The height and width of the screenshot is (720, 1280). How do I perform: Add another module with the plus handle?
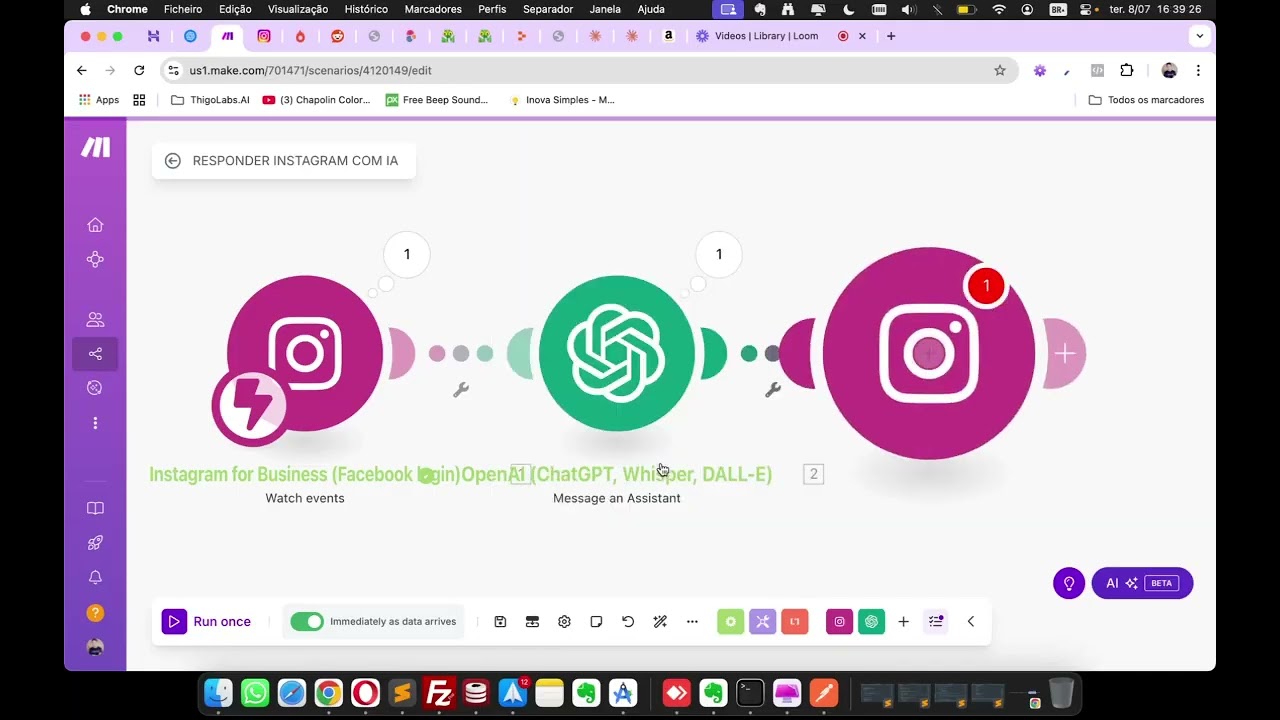pos(1064,353)
